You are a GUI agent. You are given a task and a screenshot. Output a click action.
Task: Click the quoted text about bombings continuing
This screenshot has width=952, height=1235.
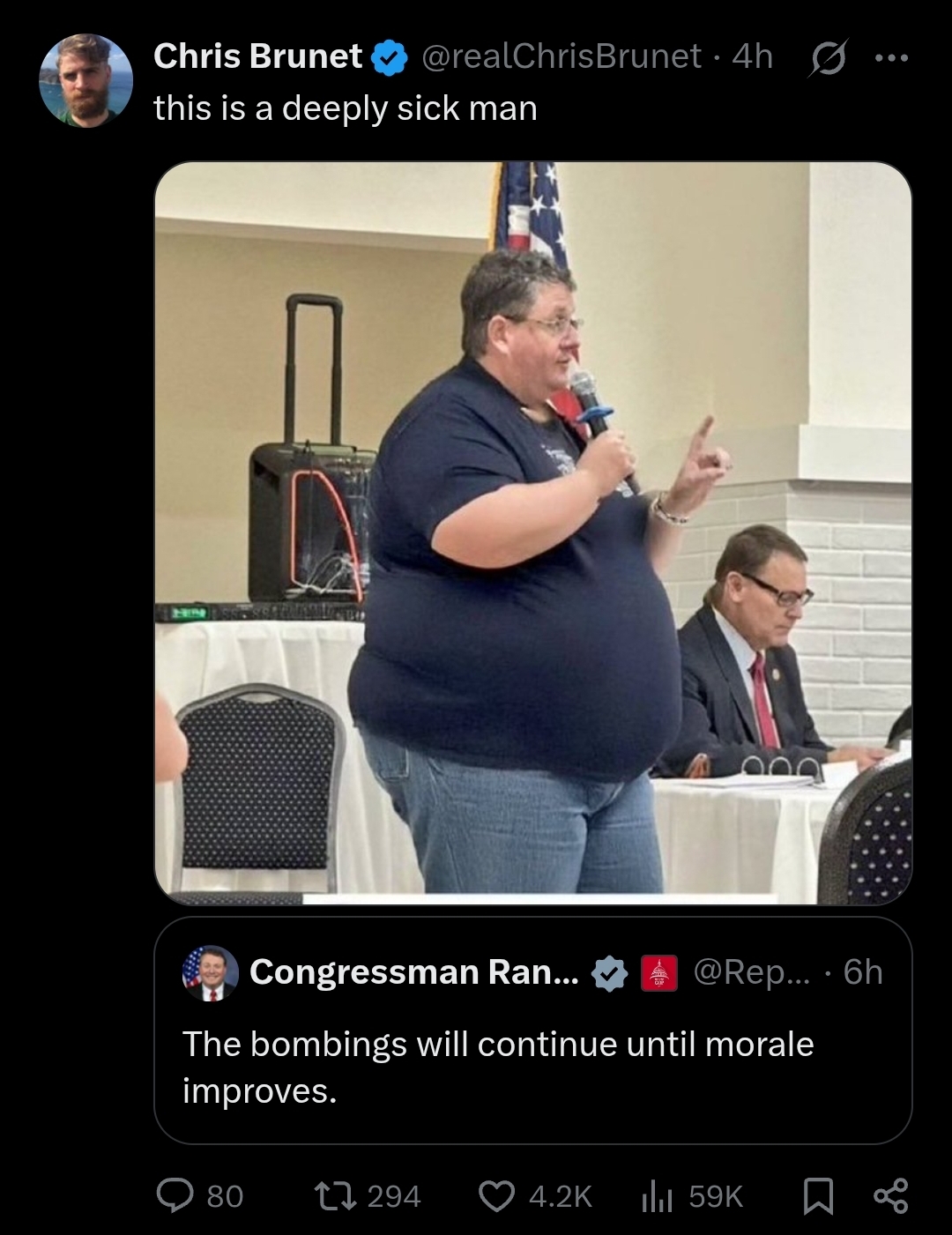[498, 1067]
